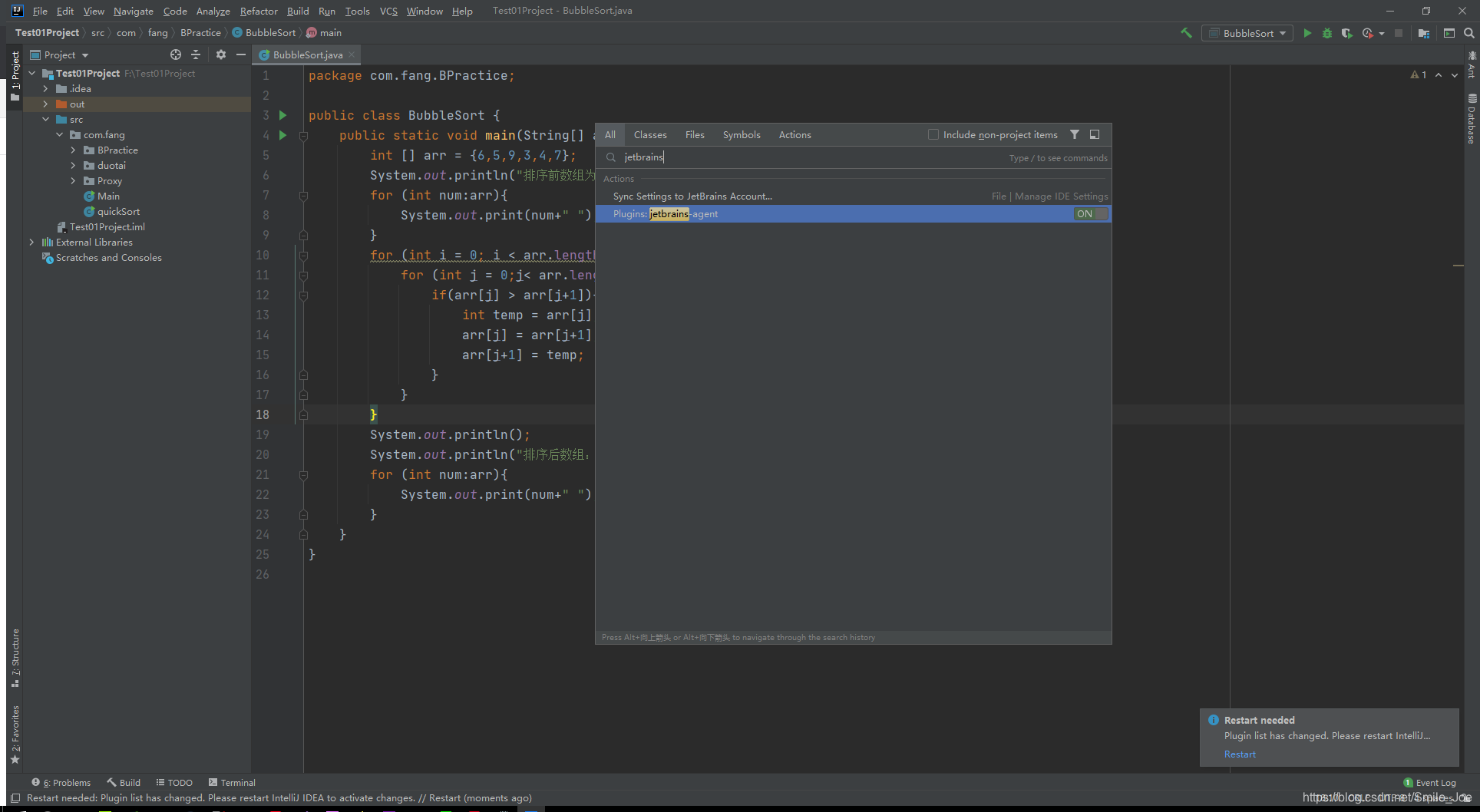The height and width of the screenshot is (812, 1480).
Task: Run BubbleSort with the green play icon
Action: click(x=1307, y=33)
